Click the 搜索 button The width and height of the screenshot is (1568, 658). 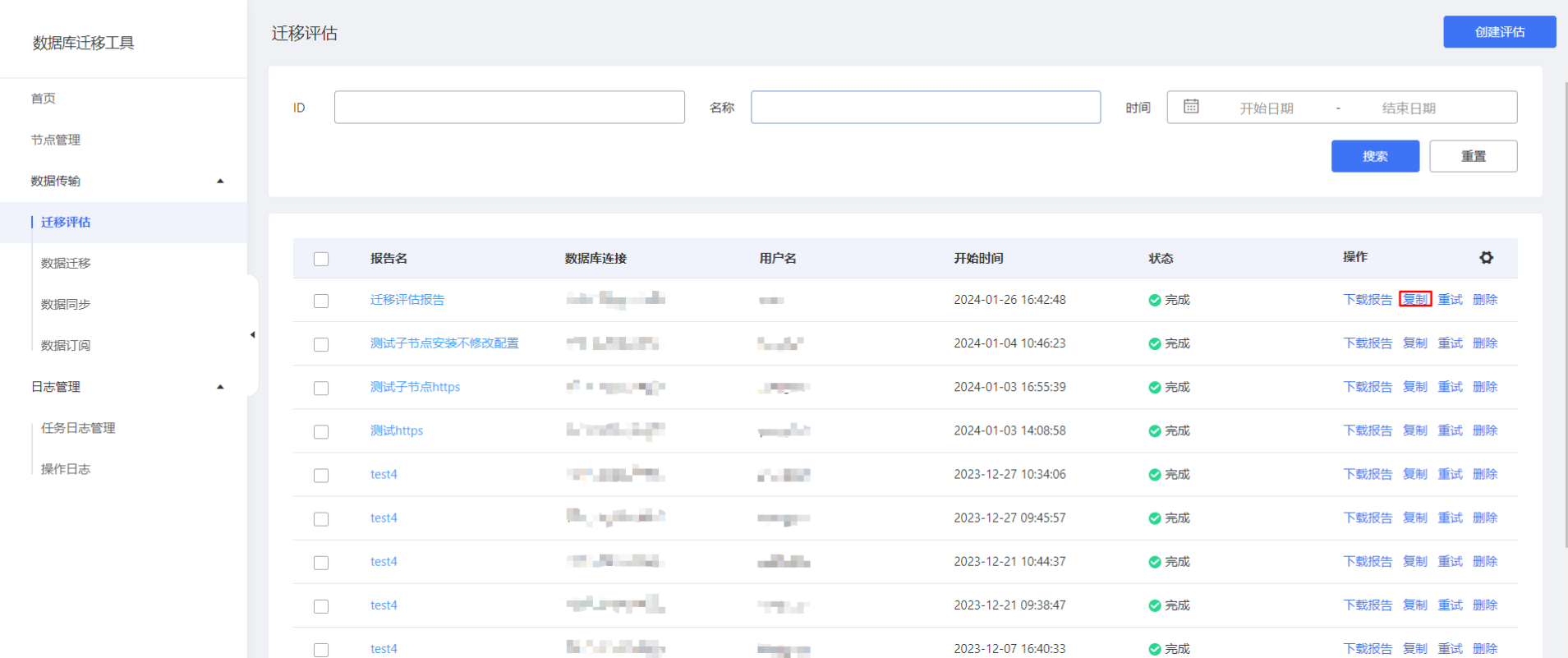1375,156
